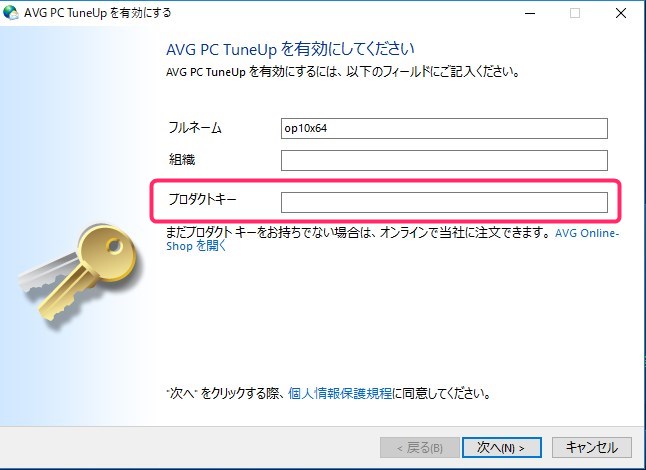Close the activation dialog with the X
Screen dimensions: 646x470
[621, 13]
